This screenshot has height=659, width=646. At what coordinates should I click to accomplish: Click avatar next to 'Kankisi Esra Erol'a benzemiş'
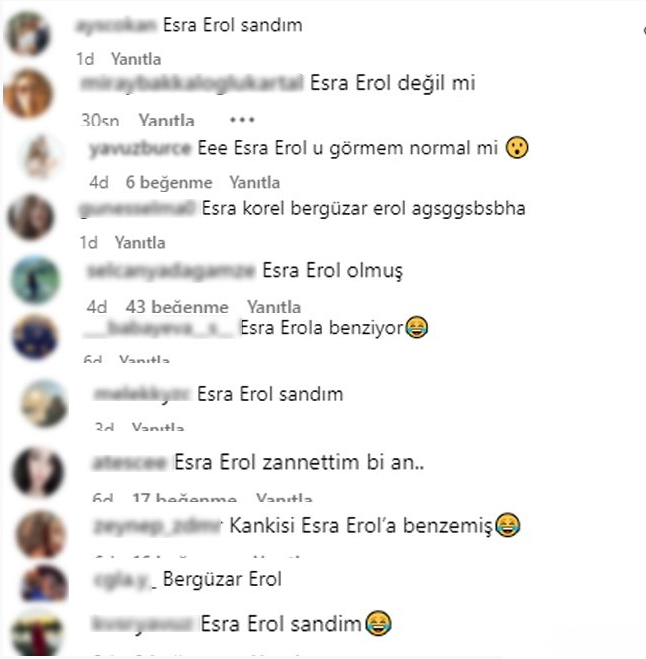pyautogui.click(x=40, y=535)
